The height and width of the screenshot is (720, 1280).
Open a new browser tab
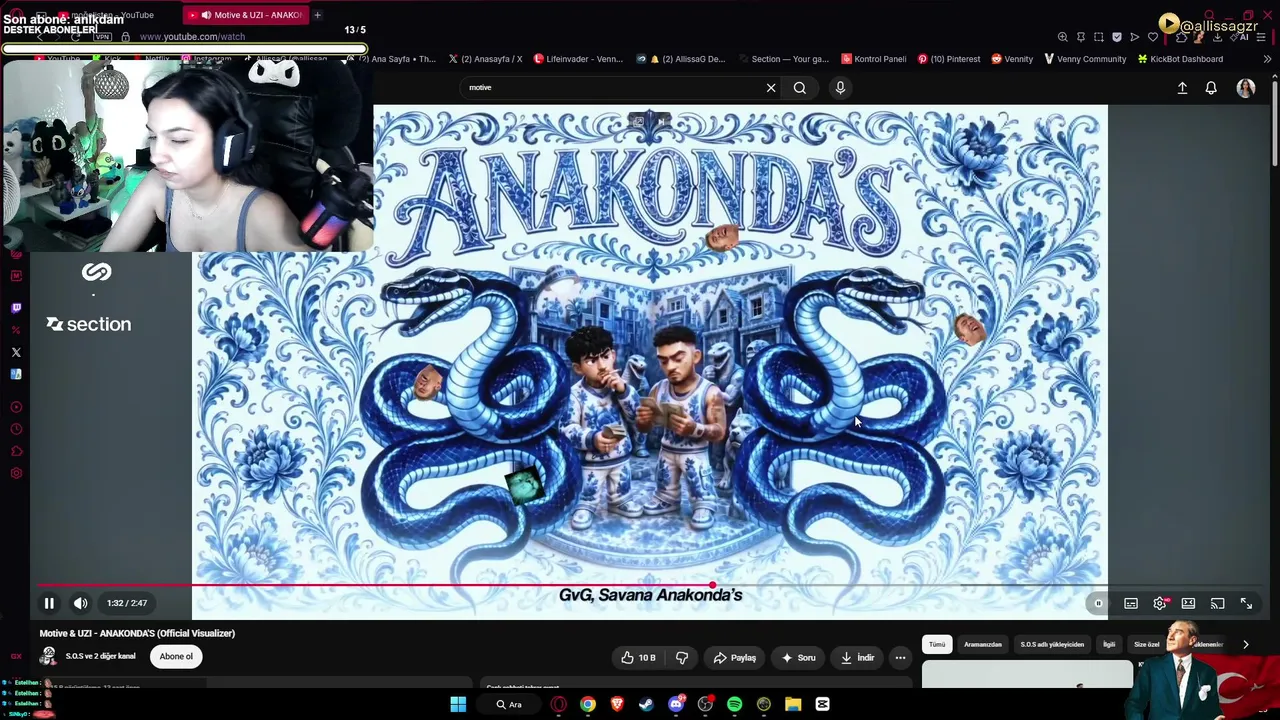click(317, 15)
